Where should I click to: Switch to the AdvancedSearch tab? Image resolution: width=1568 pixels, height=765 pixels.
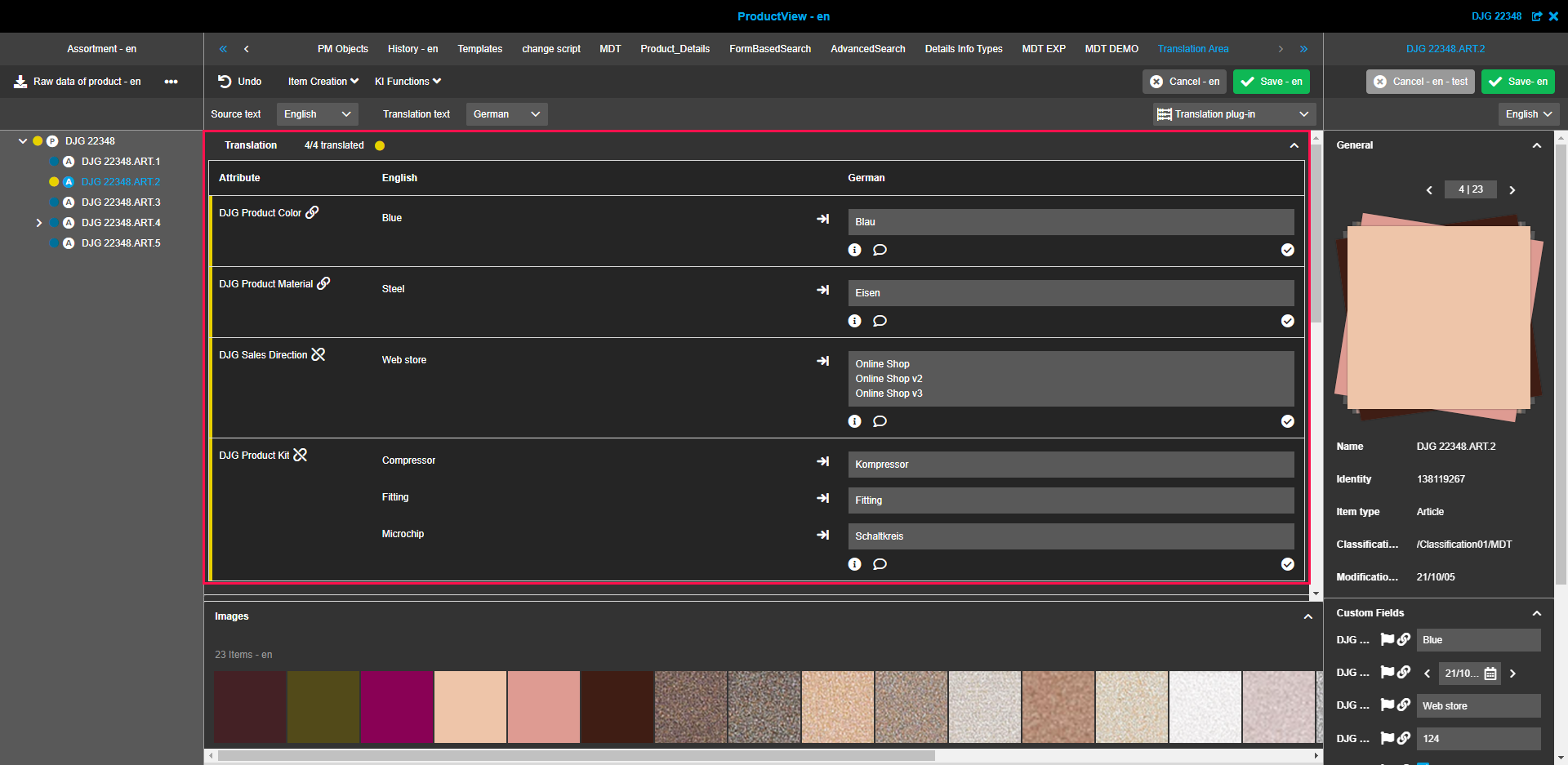point(867,49)
